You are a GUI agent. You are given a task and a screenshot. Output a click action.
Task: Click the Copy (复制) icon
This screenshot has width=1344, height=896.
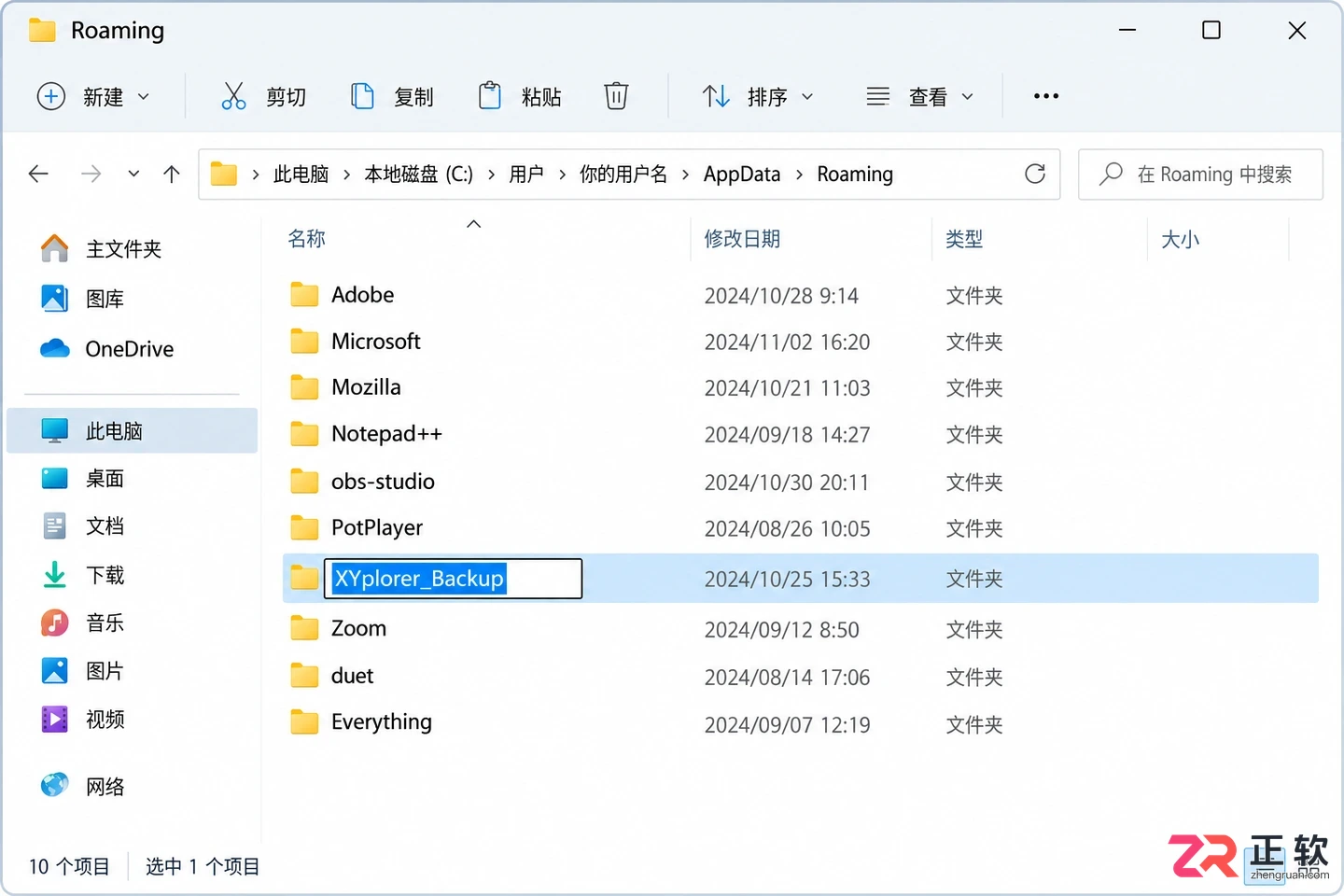coord(362,96)
